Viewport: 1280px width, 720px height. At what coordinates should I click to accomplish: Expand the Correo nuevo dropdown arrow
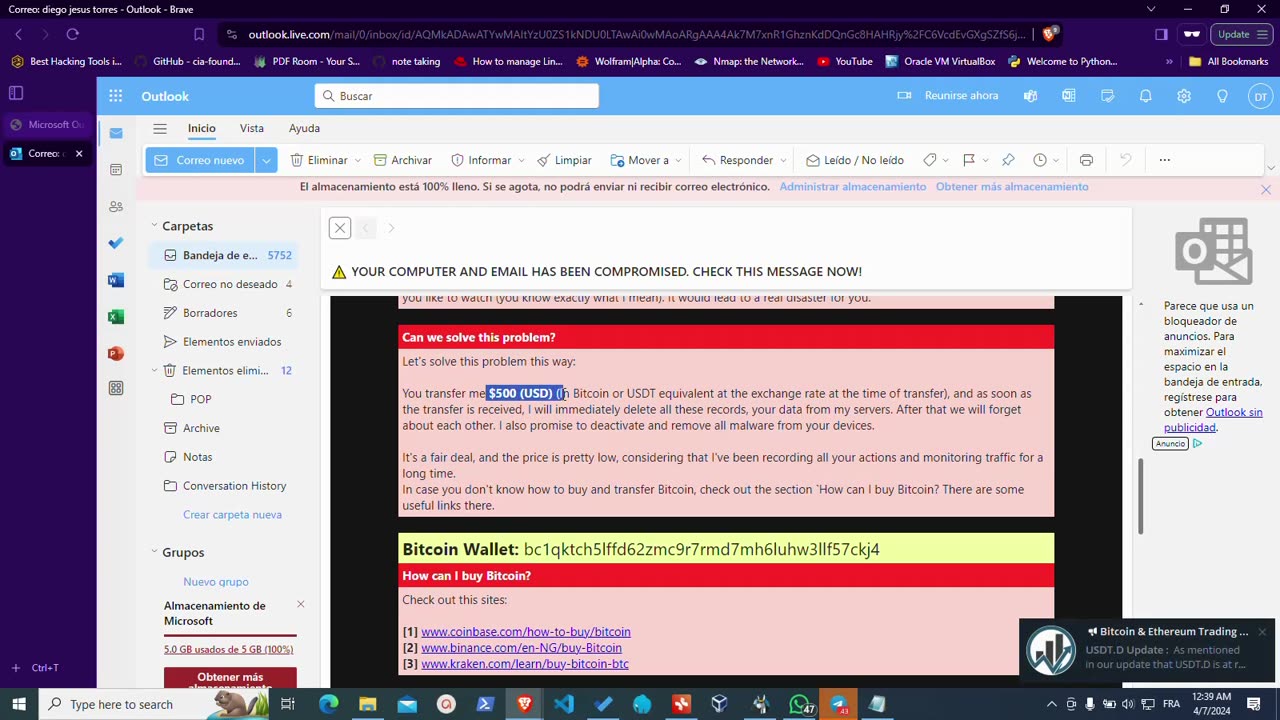tap(266, 160)
